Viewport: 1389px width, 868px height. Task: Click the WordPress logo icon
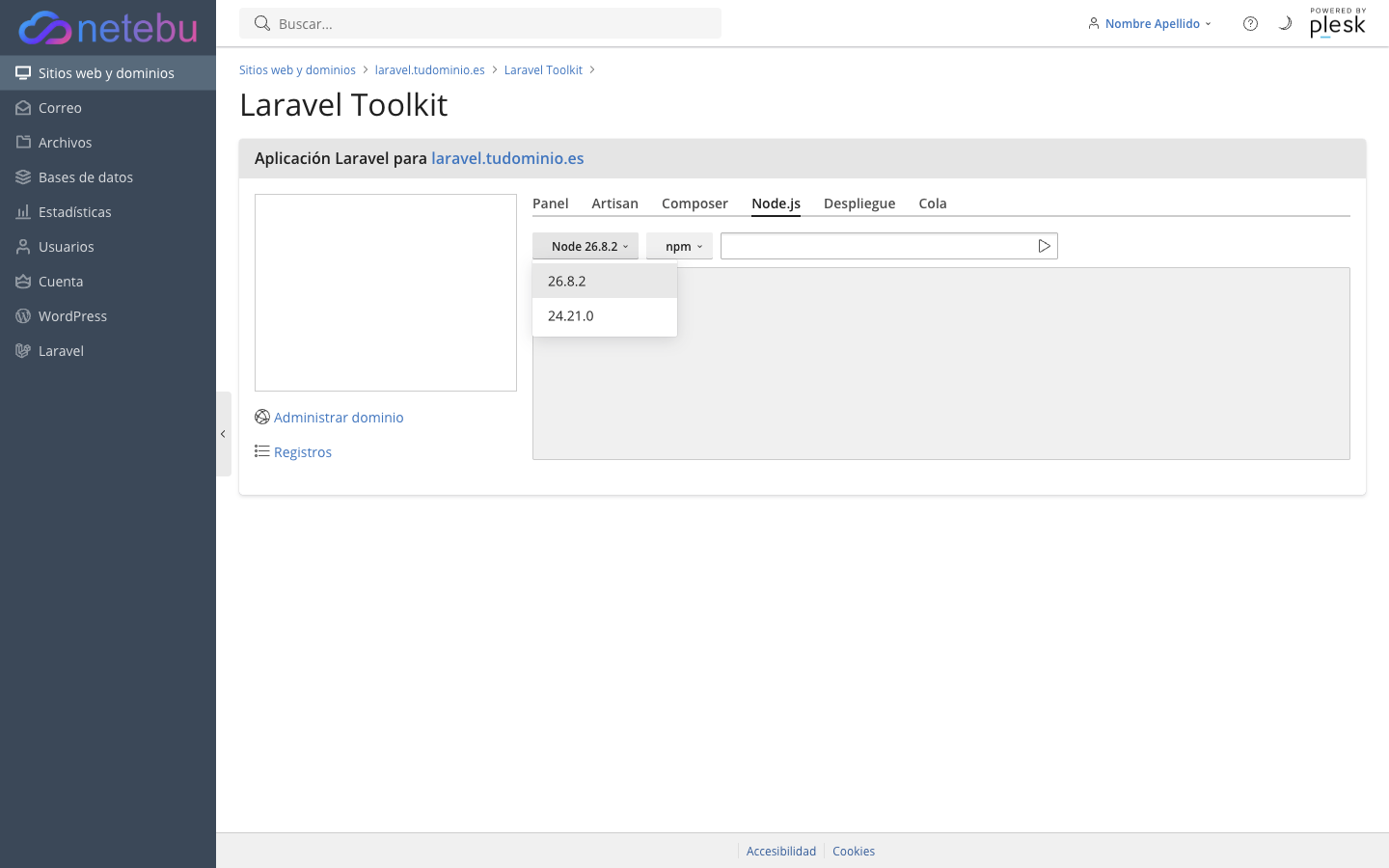point(23,316)
